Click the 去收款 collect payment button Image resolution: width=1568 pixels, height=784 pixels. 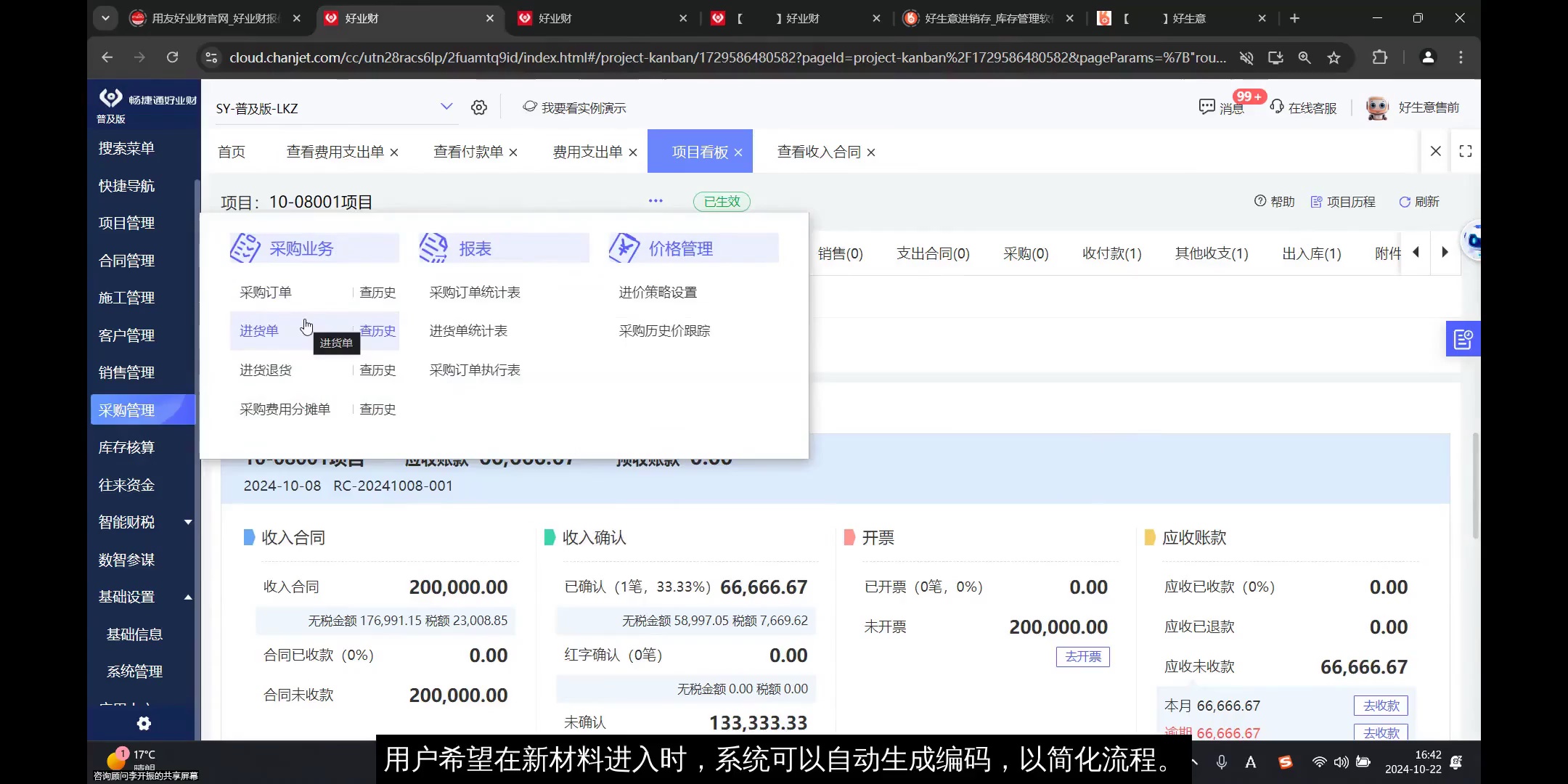pos(1380,705)
